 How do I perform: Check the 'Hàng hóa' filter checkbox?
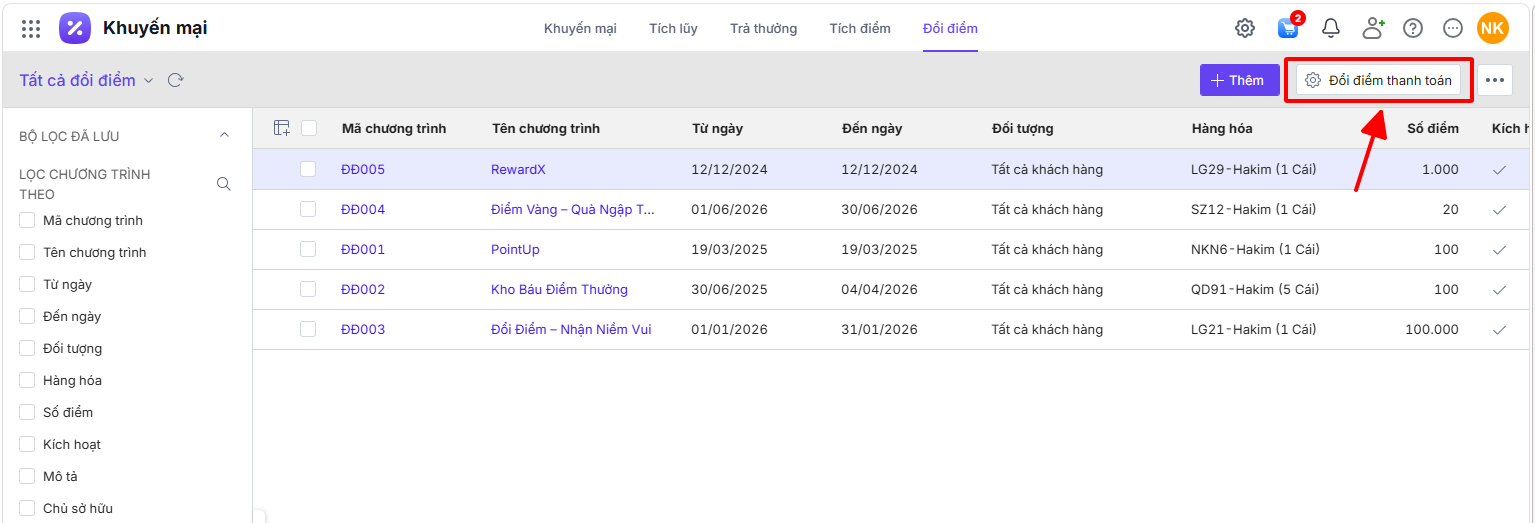[x=27, y=380]
